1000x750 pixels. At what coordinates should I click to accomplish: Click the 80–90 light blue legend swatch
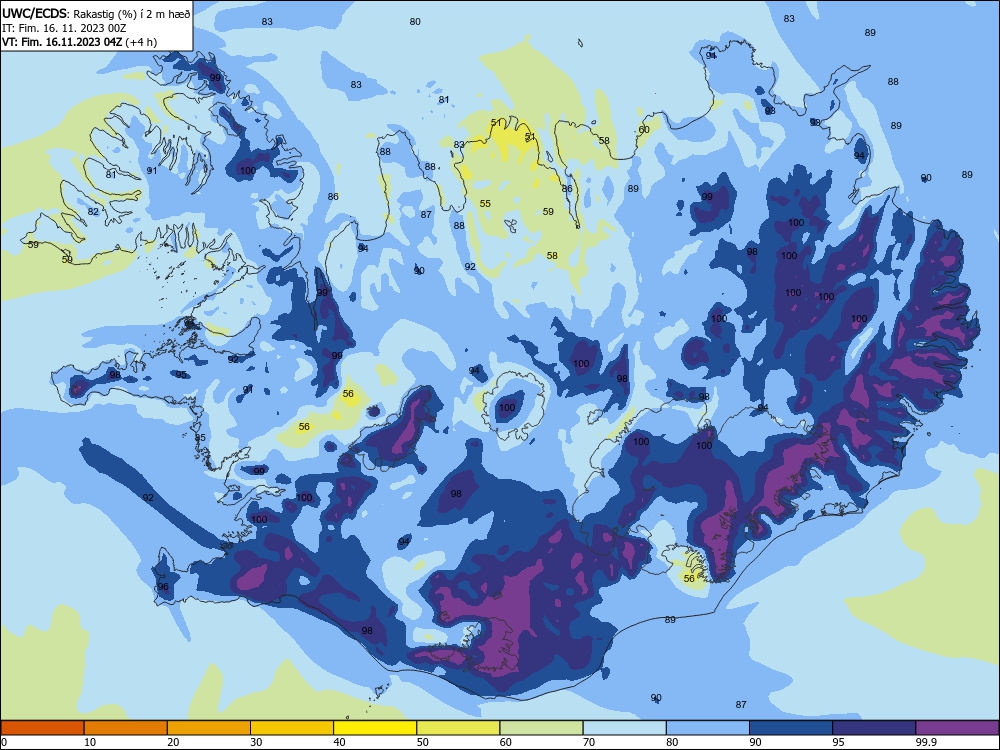(708, 728)
